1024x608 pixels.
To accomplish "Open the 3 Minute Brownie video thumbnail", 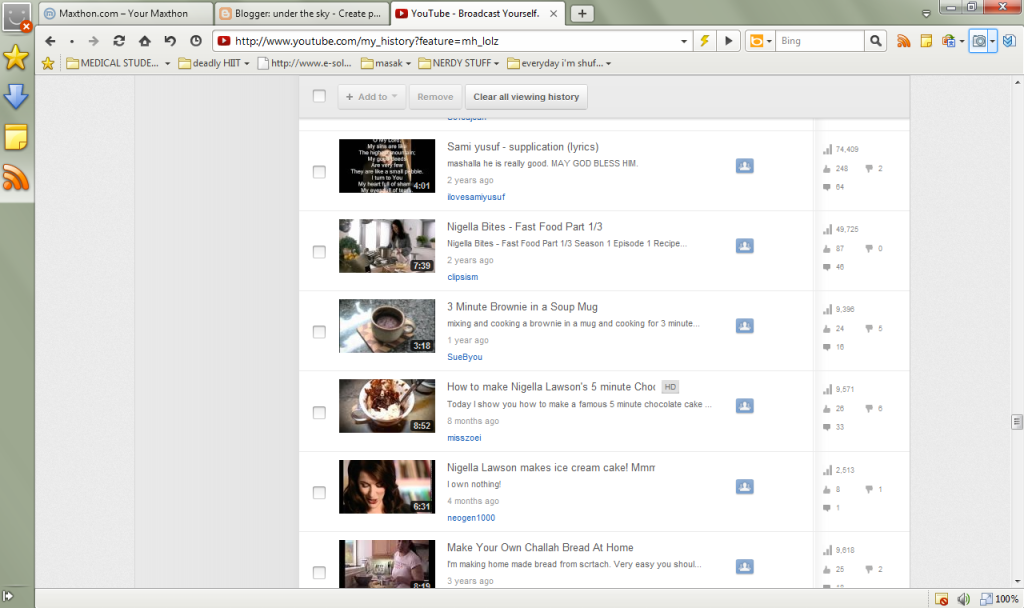I will 387,326.
